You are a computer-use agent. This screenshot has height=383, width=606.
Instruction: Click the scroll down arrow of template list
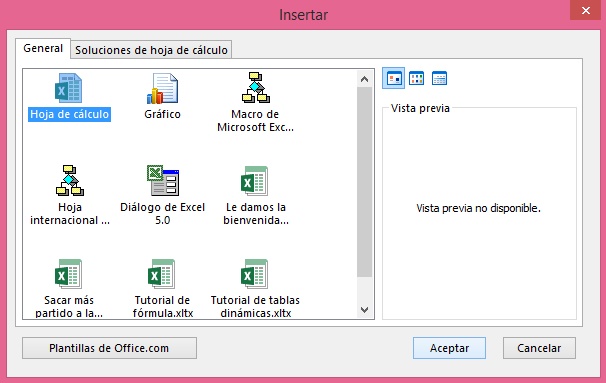pyautogui.click(x=364, y=310)
